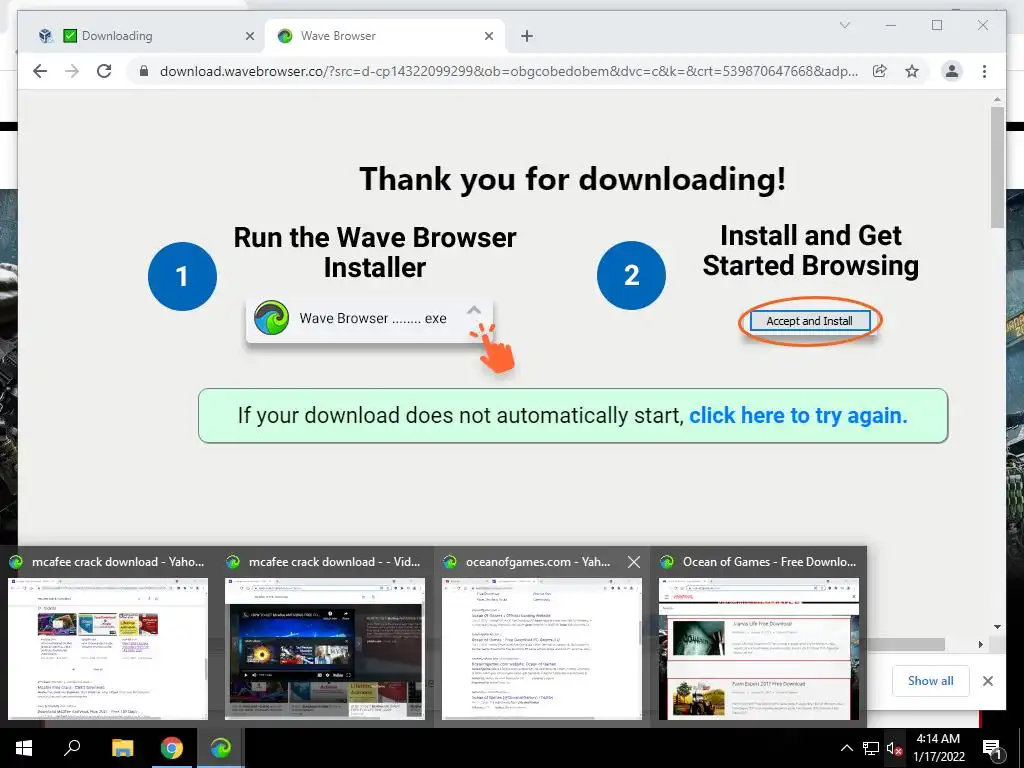This screenshot has height=768, width=1024.
Task: Maximize the Chrome window
Action: tap(937, 25)
